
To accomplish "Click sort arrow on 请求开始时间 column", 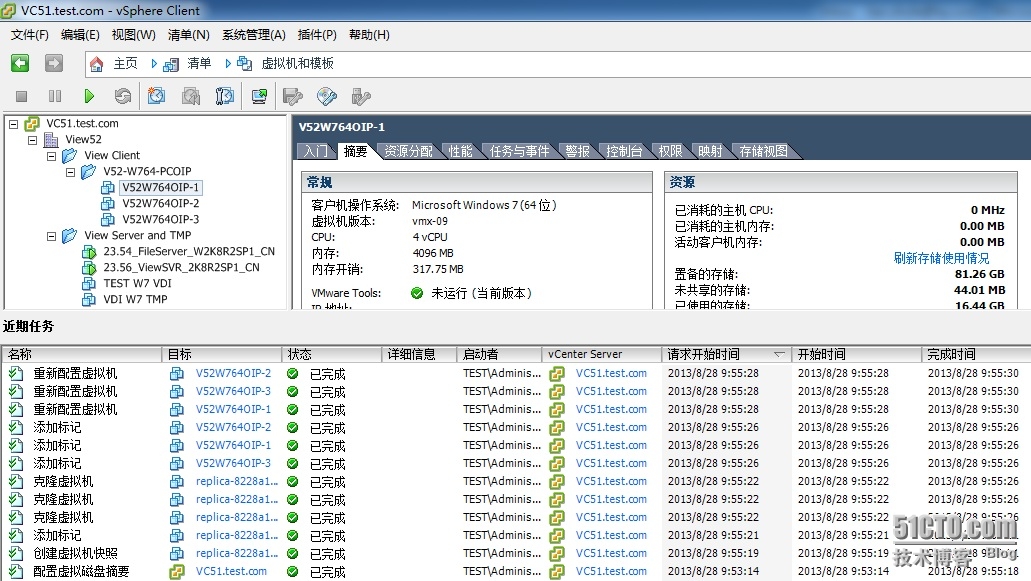I will [x=779, y=354].
